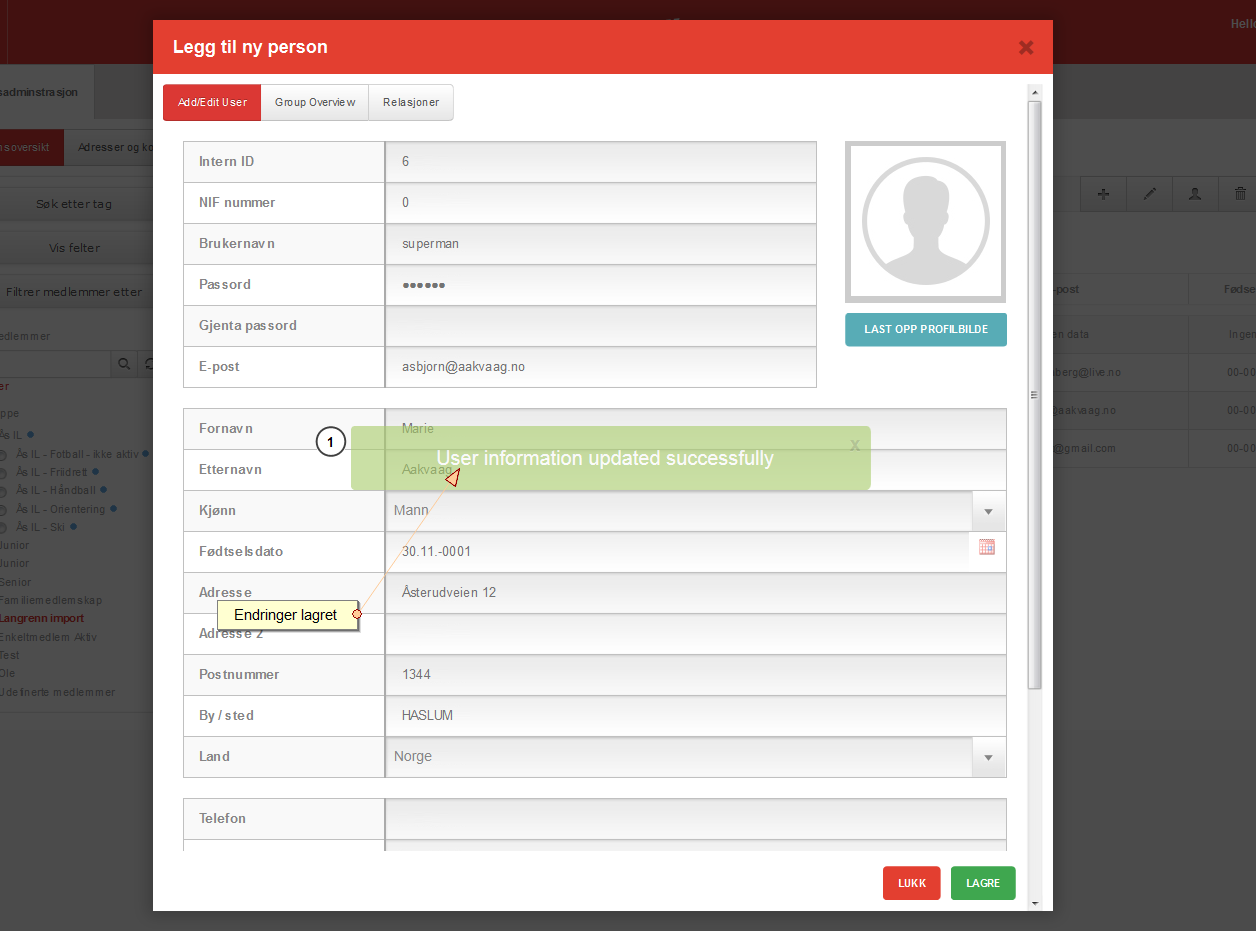Open the calendar picker for Fødselsdato
The image size is (1256, 931).
[987, 547]
